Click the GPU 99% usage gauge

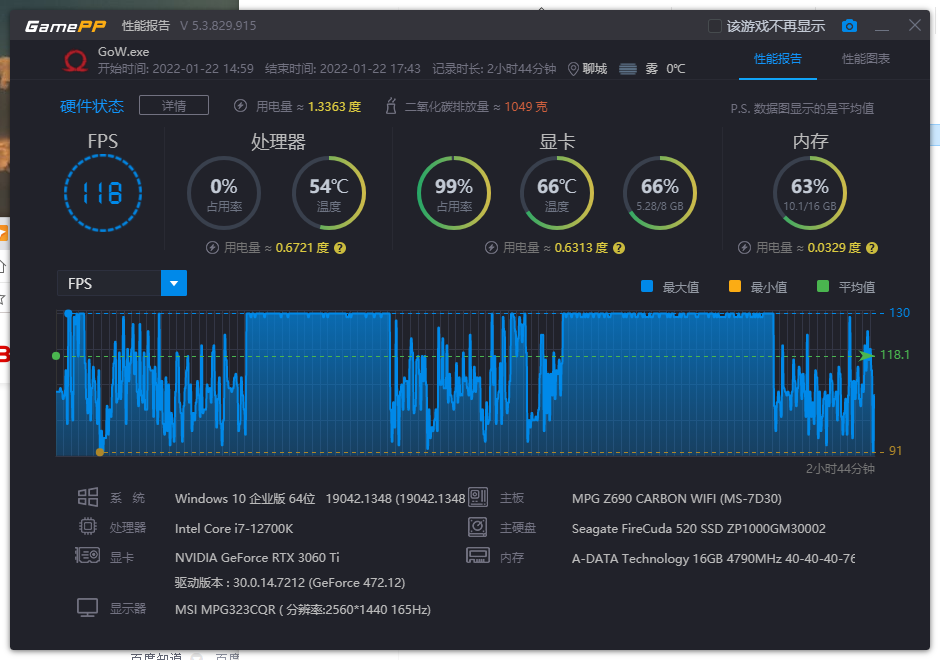[x=454, y=193]
